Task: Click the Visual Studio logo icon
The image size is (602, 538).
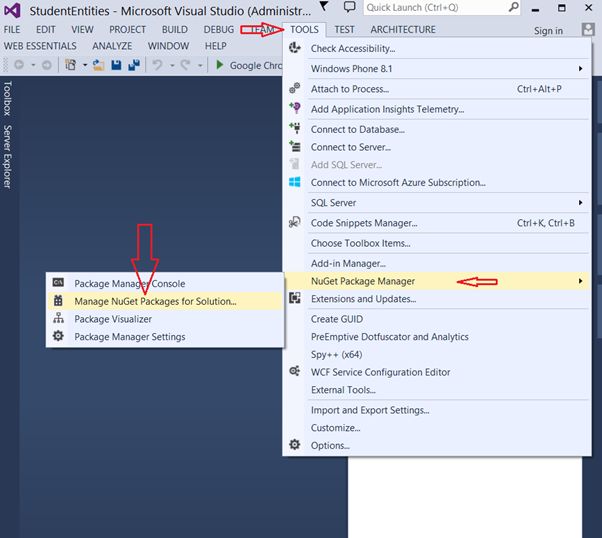Action: (x=12, y=10)
